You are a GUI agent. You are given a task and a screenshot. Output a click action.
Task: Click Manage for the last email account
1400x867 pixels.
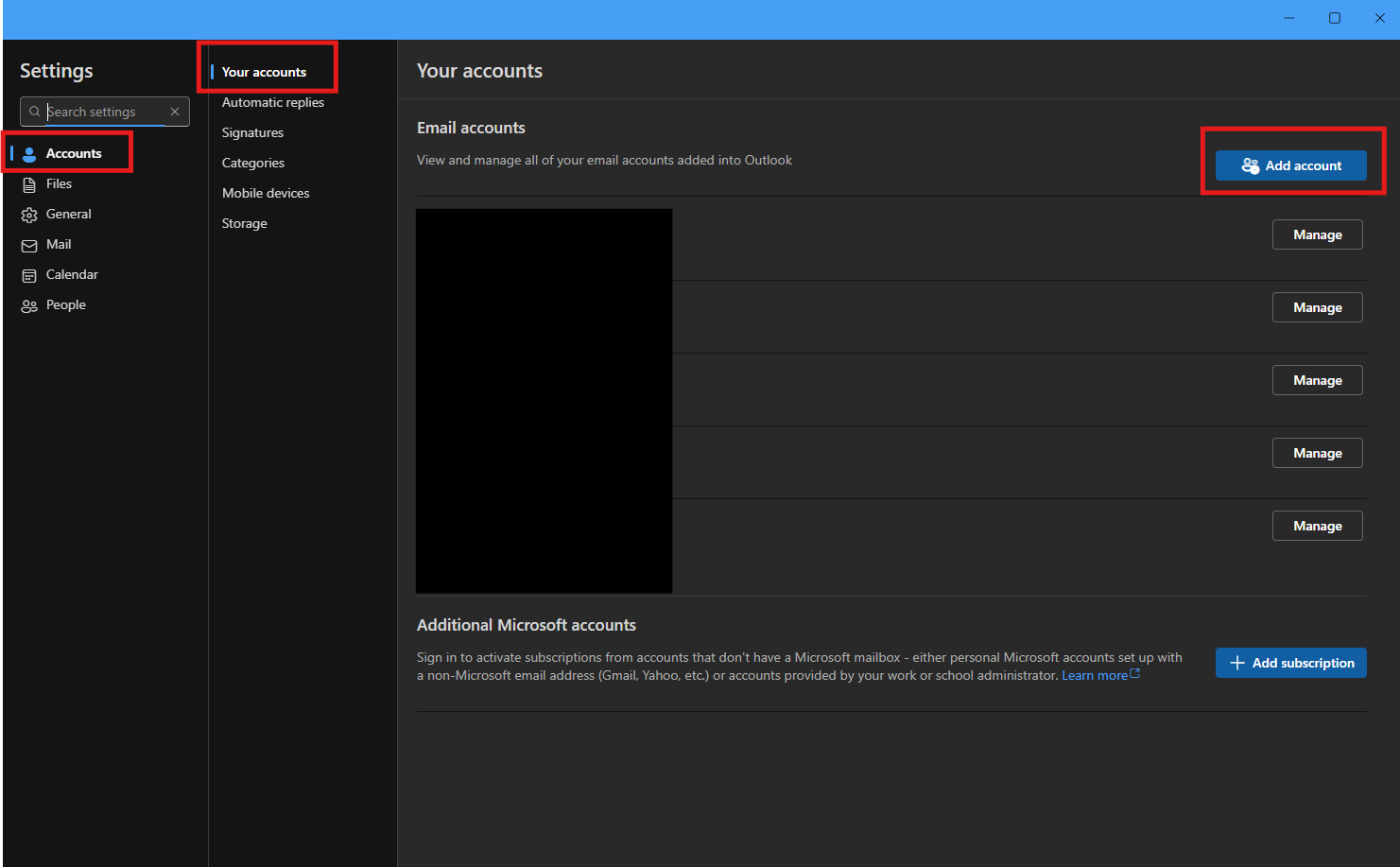(1317, 526)
